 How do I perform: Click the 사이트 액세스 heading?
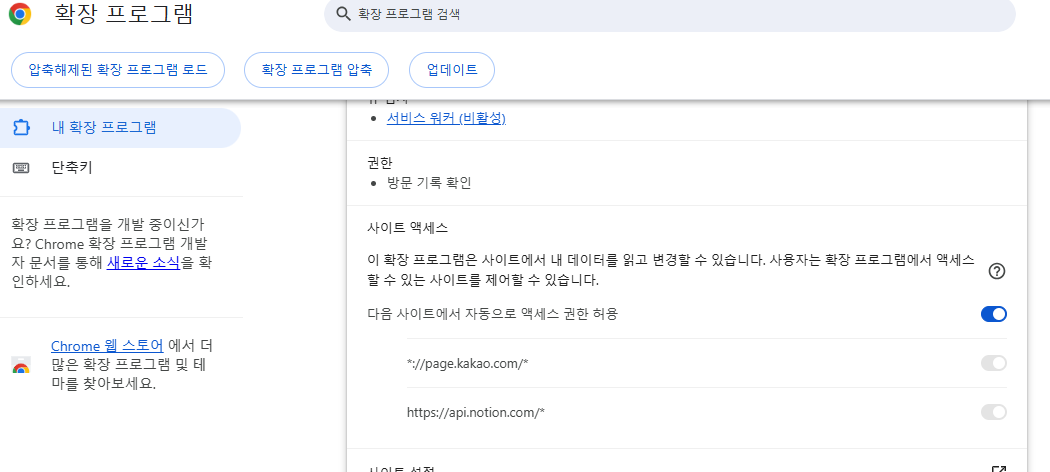408,228
